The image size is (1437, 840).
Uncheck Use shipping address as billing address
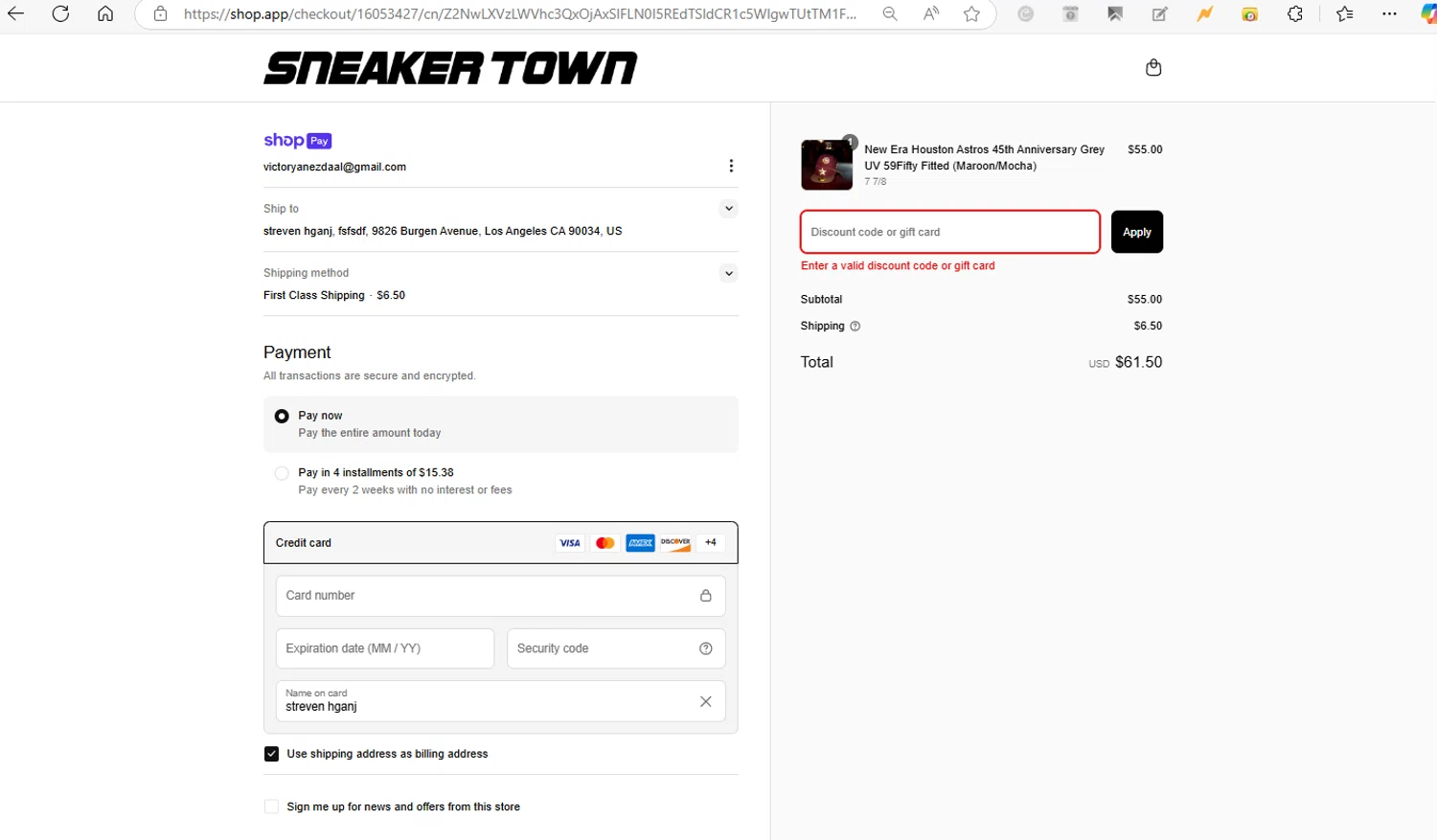[272, 754]
